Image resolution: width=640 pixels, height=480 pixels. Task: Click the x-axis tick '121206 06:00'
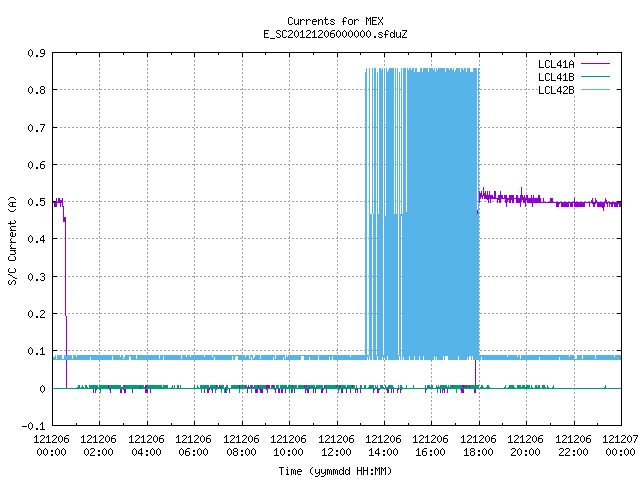pos(193,446)
